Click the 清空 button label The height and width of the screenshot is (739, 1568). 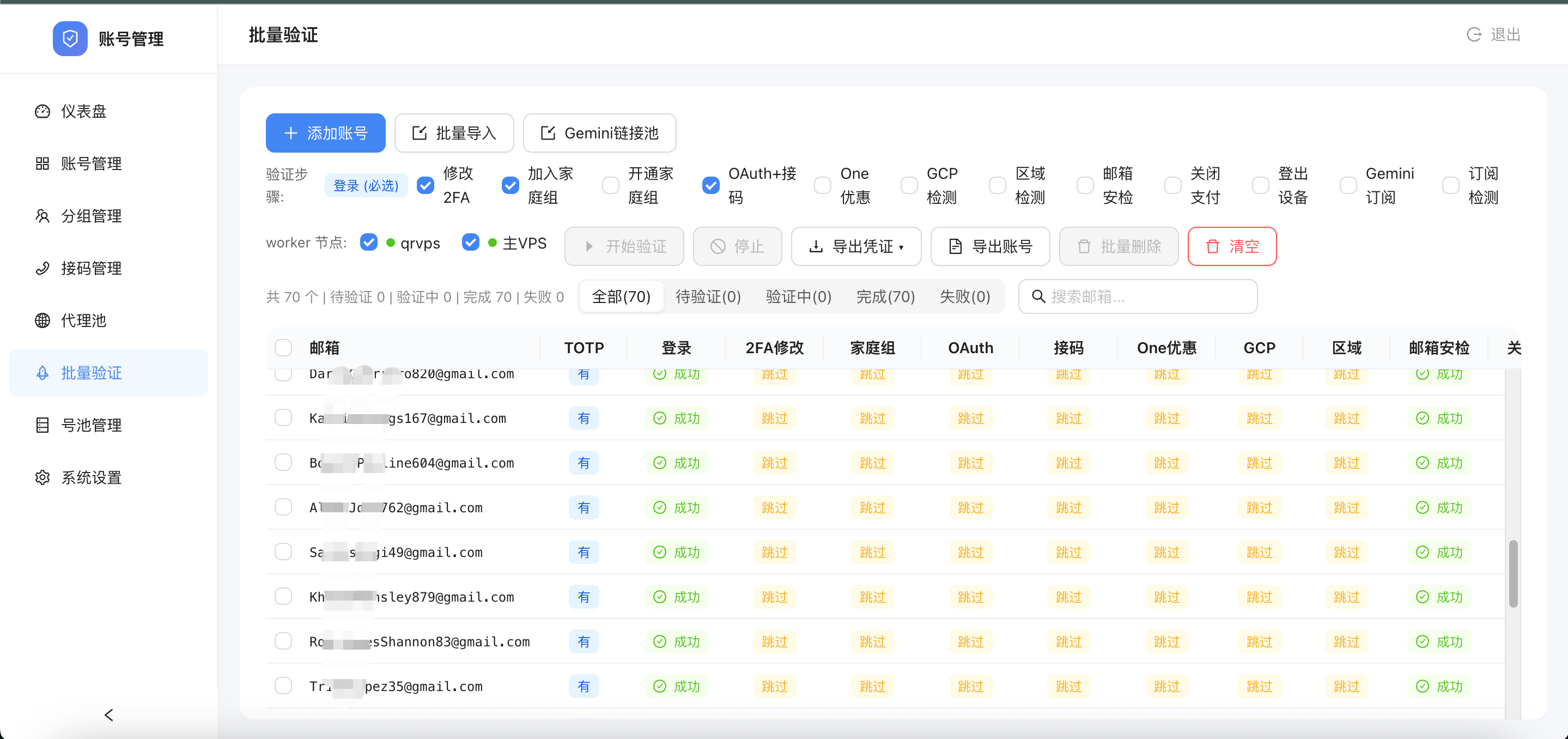pos(1244,246)
